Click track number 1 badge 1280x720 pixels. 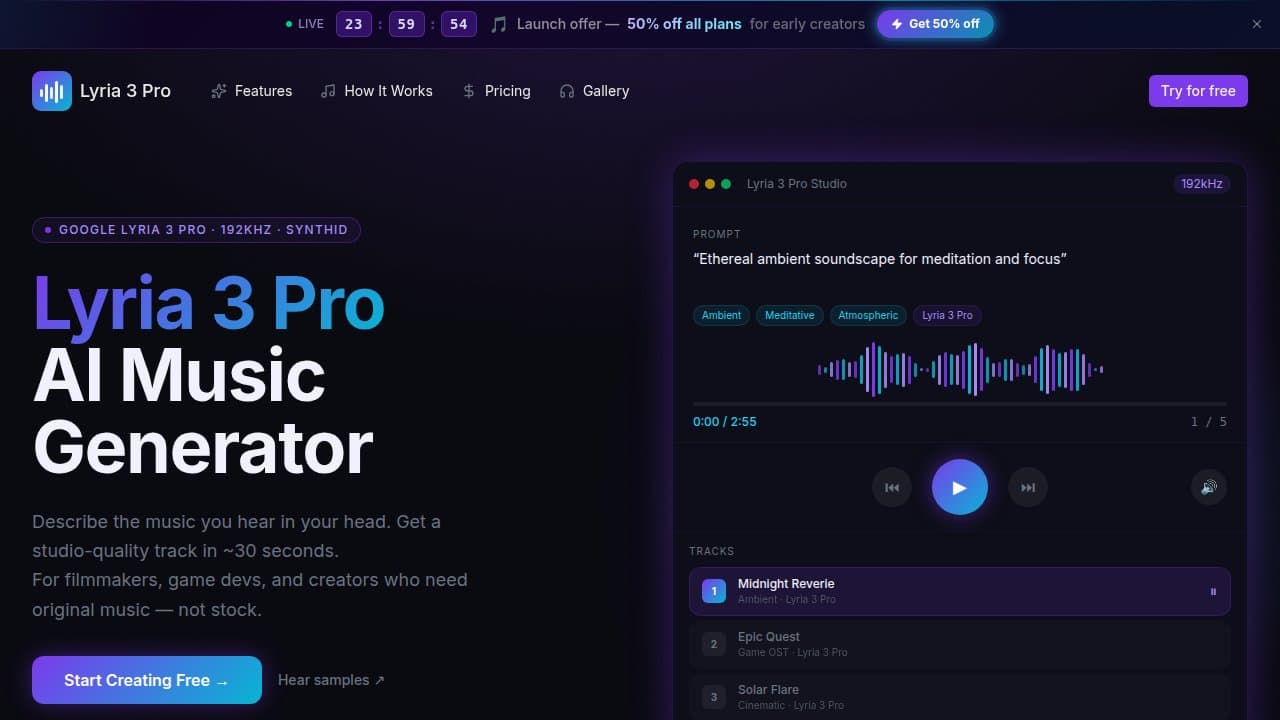[x=714, y=591]
